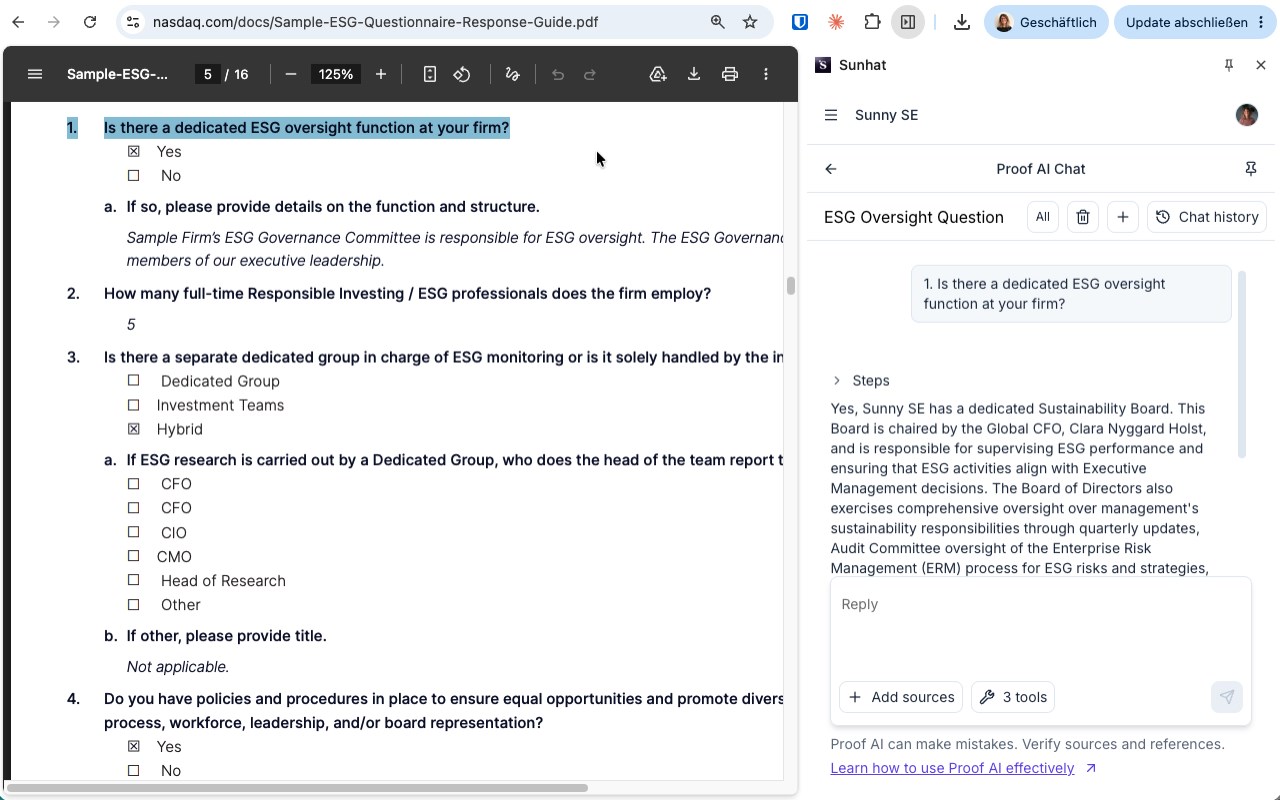
Task: Check the Other box
Action: pos(134,605)
